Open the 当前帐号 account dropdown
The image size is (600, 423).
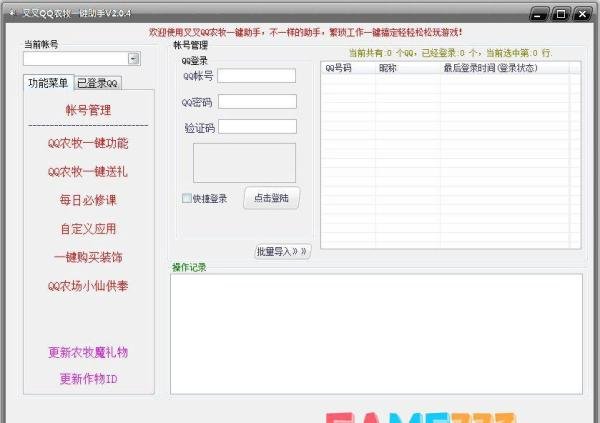(x=134, y=59)
